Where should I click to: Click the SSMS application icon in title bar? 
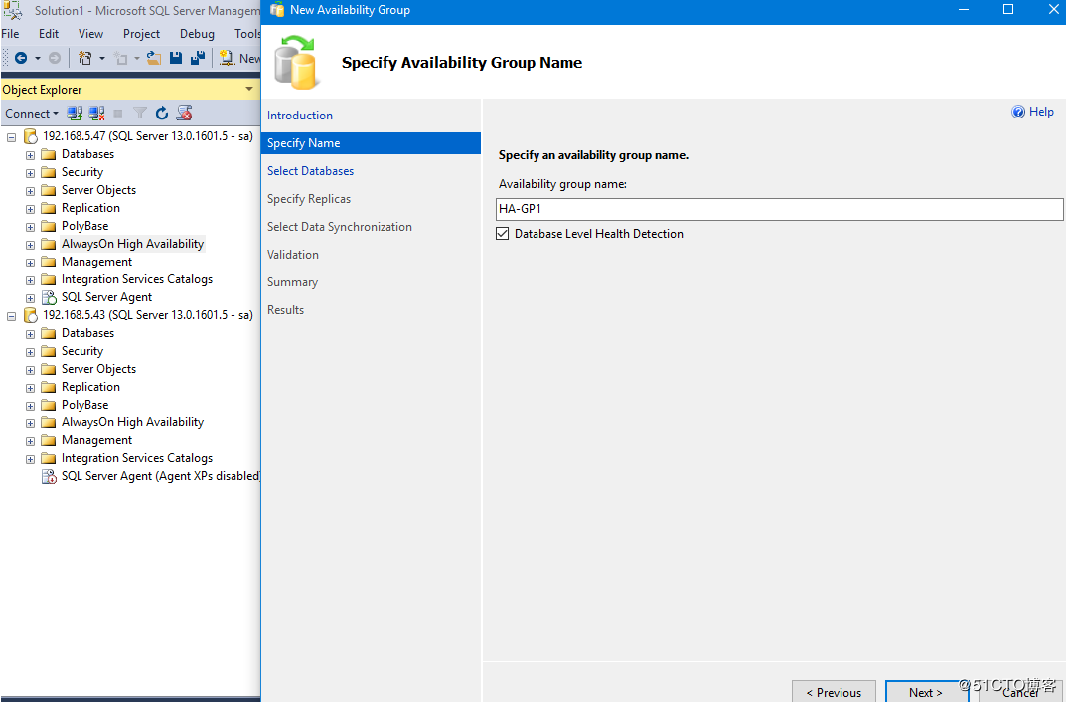pyautogui.click(x=13, y=10)
